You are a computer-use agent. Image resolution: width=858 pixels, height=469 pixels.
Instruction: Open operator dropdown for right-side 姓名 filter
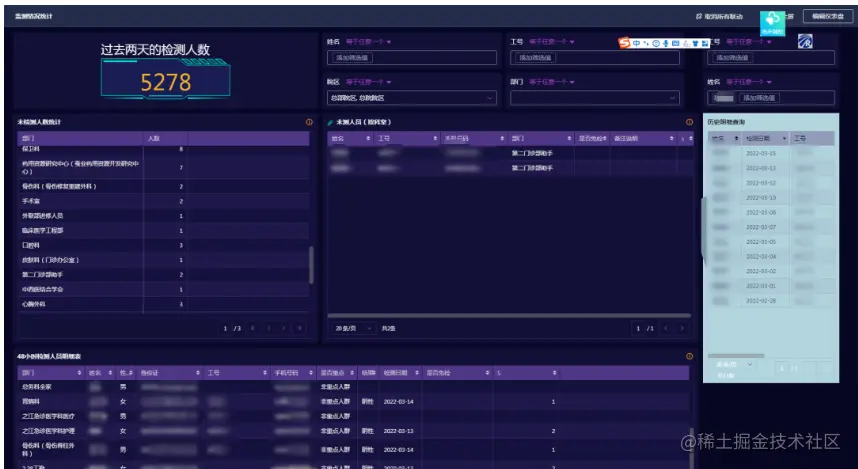(749, 82)
